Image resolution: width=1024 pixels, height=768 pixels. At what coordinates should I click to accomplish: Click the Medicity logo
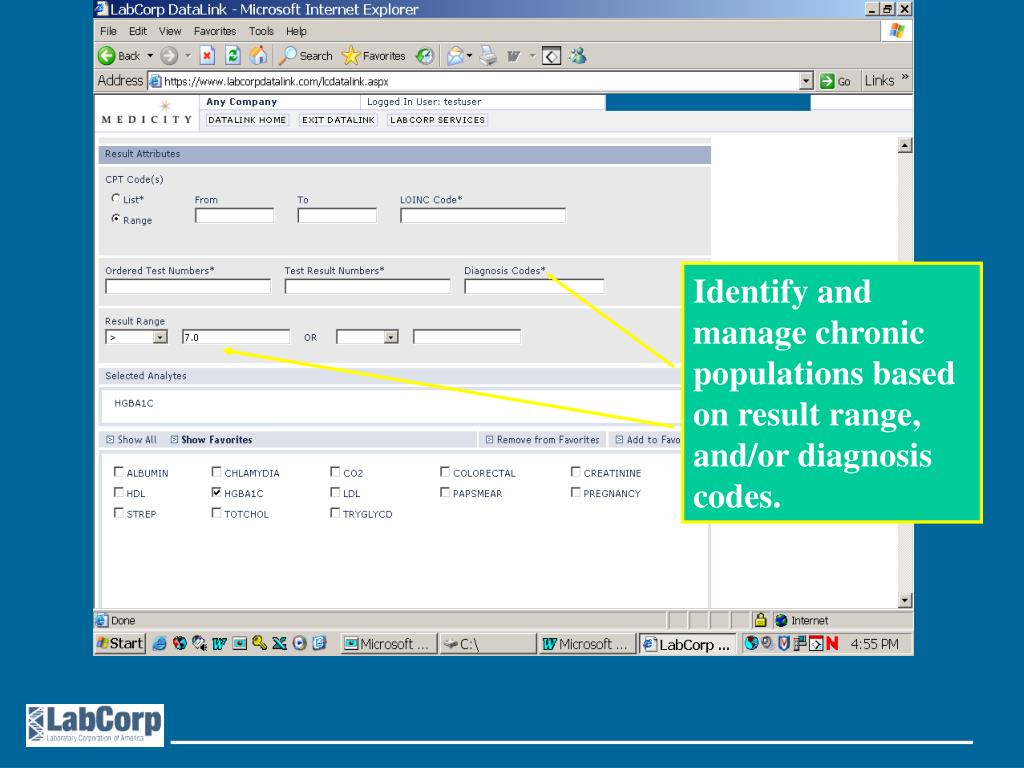[147, 113]
